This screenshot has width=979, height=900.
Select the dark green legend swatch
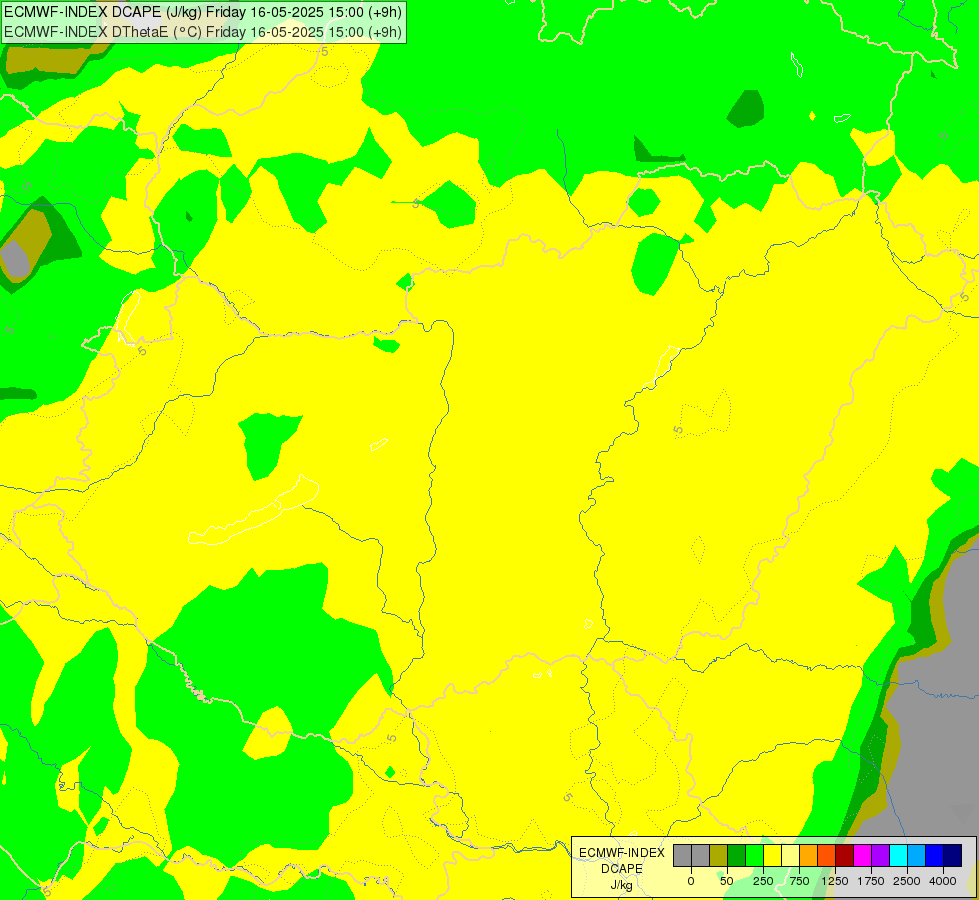click(737, 855)
